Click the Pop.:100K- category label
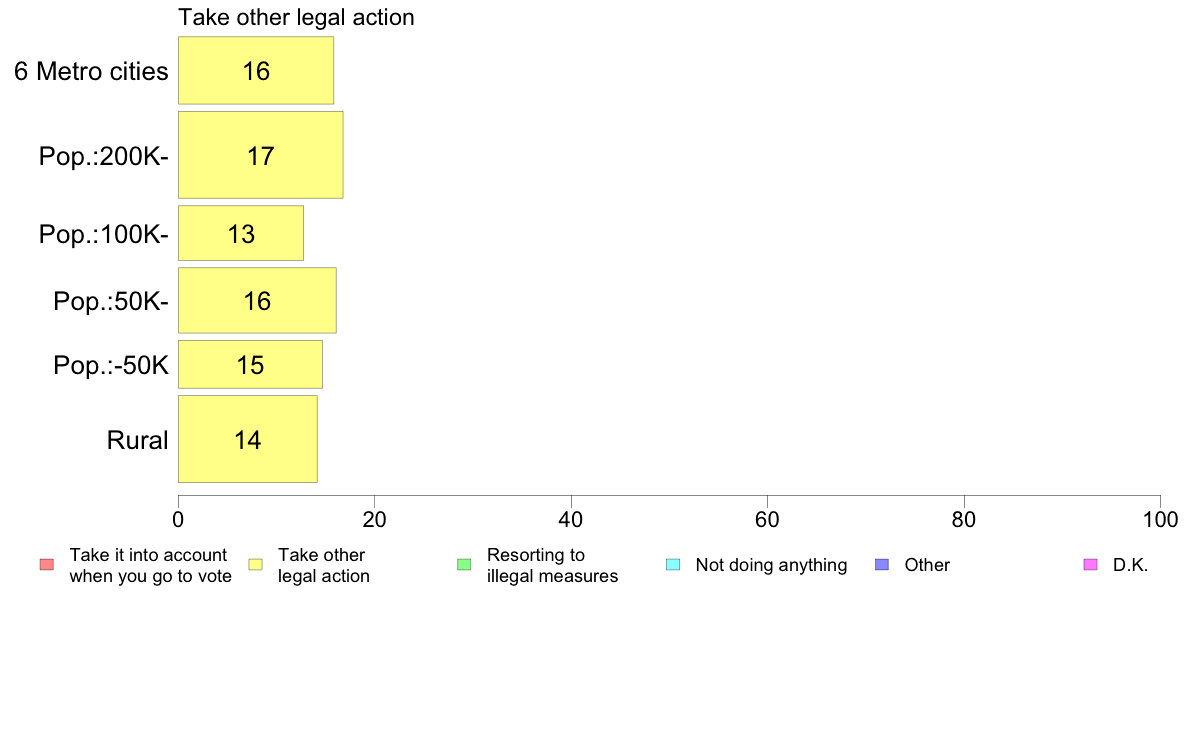The height and width of the screenshot is (736, 1188). click(104, 234)
